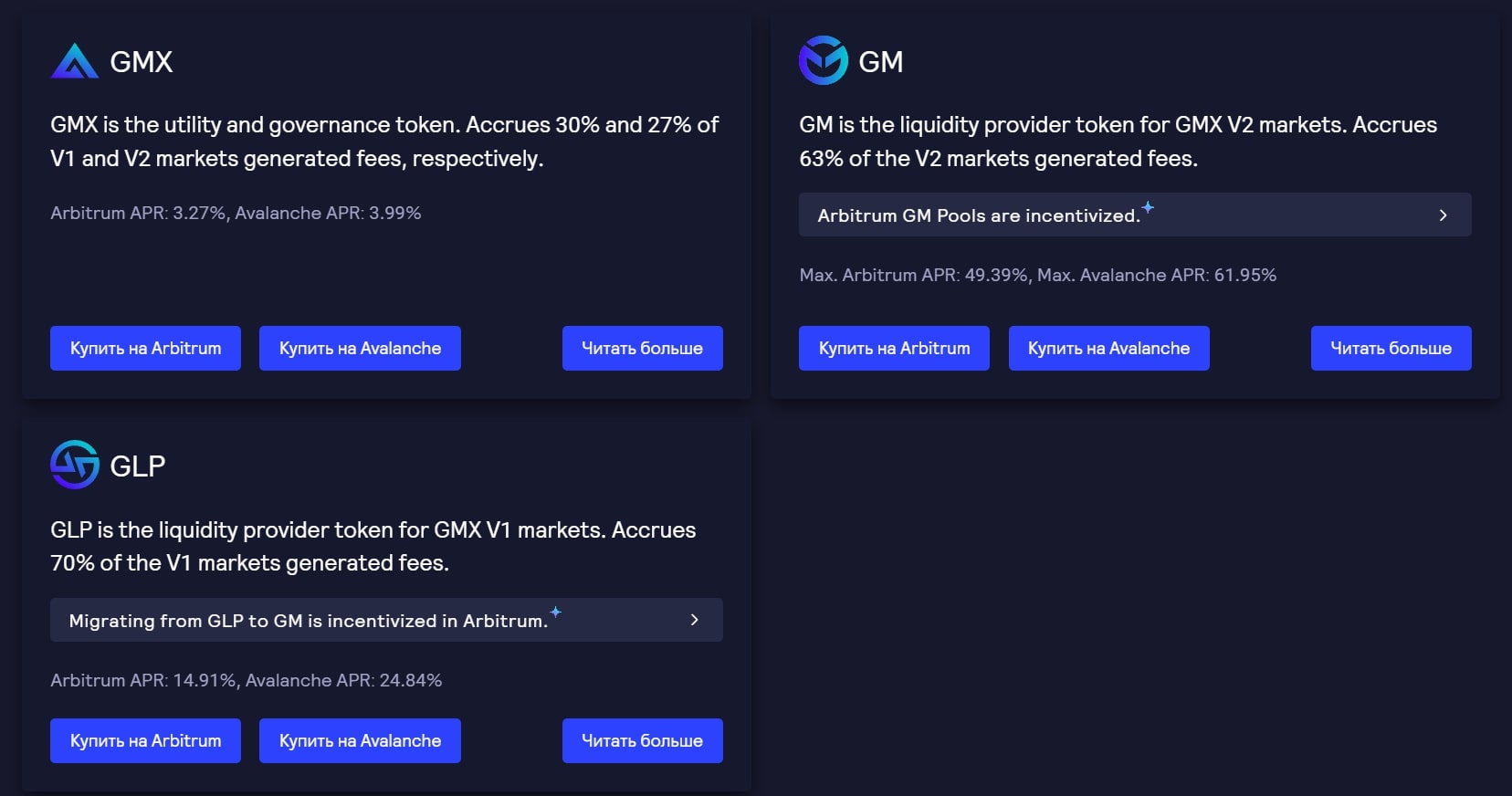
Task: Click sparkle icon after Arbitrum GM Pools text
Action: pos(1148,207)
